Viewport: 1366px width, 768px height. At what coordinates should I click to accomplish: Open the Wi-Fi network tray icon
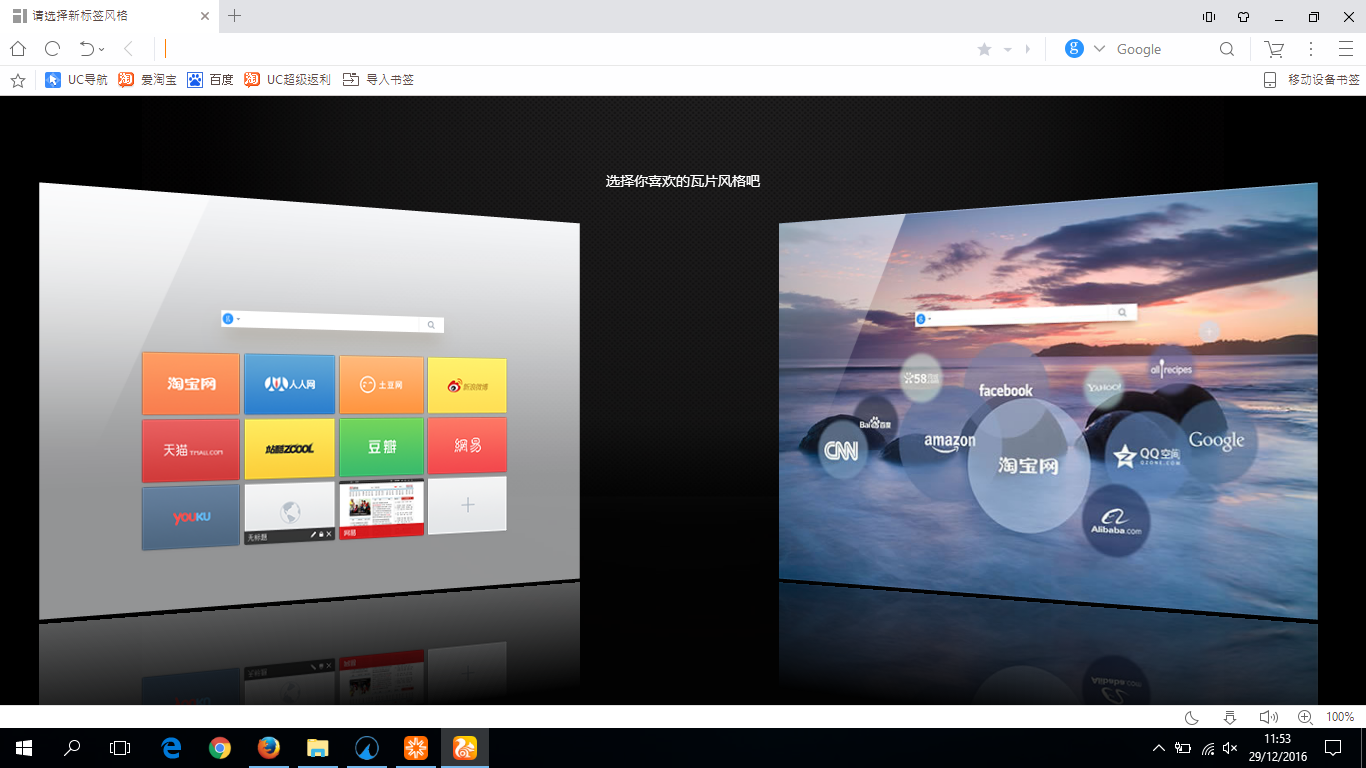[1208, 748]
